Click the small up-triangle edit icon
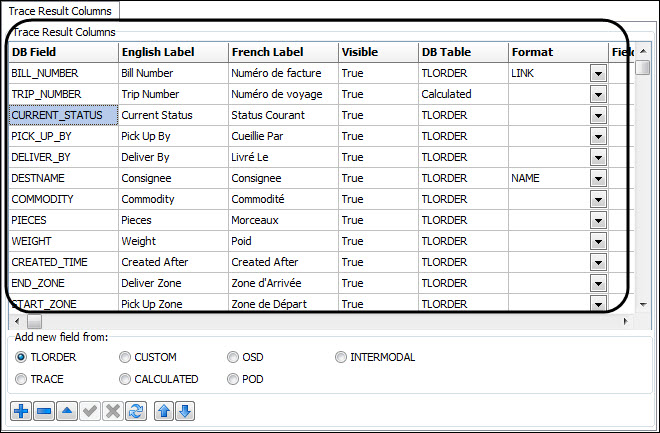The height and width of the screenshot is (433, 660). coord(66,411)
